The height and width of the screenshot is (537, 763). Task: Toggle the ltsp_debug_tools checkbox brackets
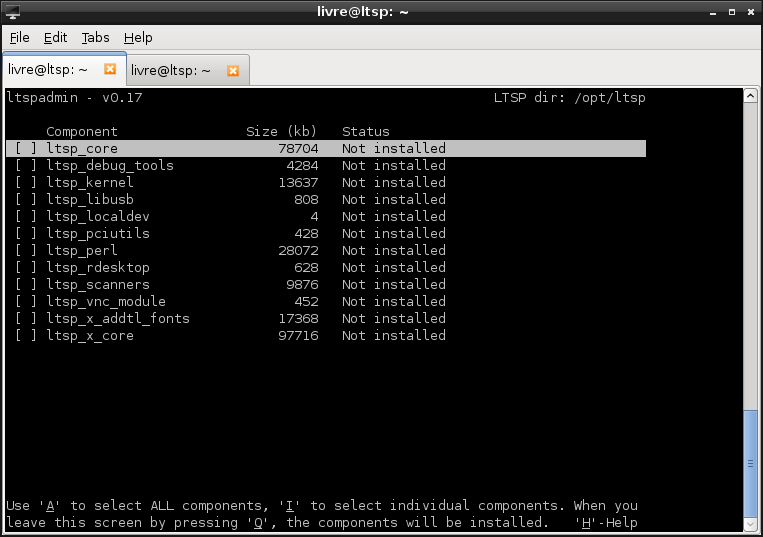(26, 165)
